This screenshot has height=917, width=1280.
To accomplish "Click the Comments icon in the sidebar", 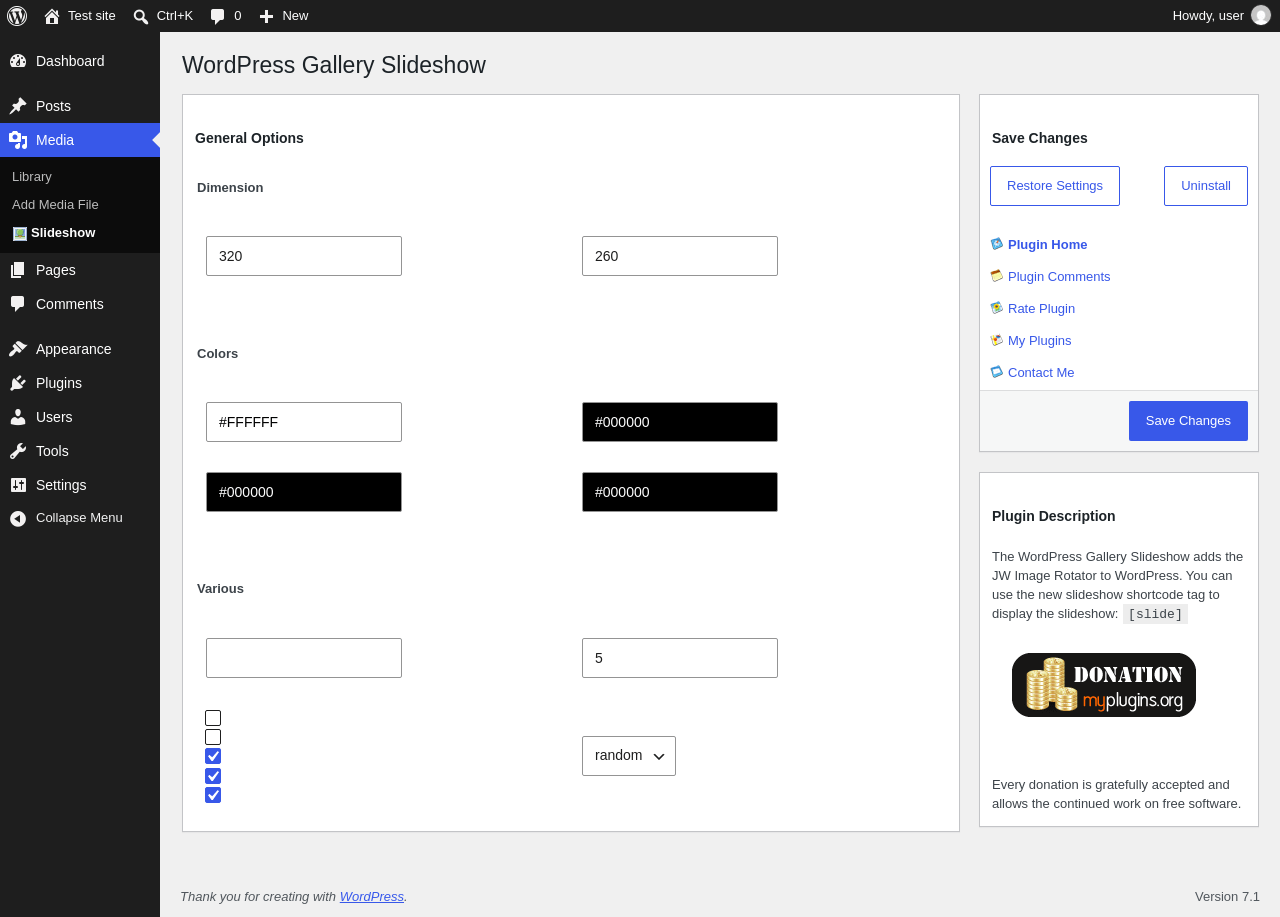I will tap(18, 304).
